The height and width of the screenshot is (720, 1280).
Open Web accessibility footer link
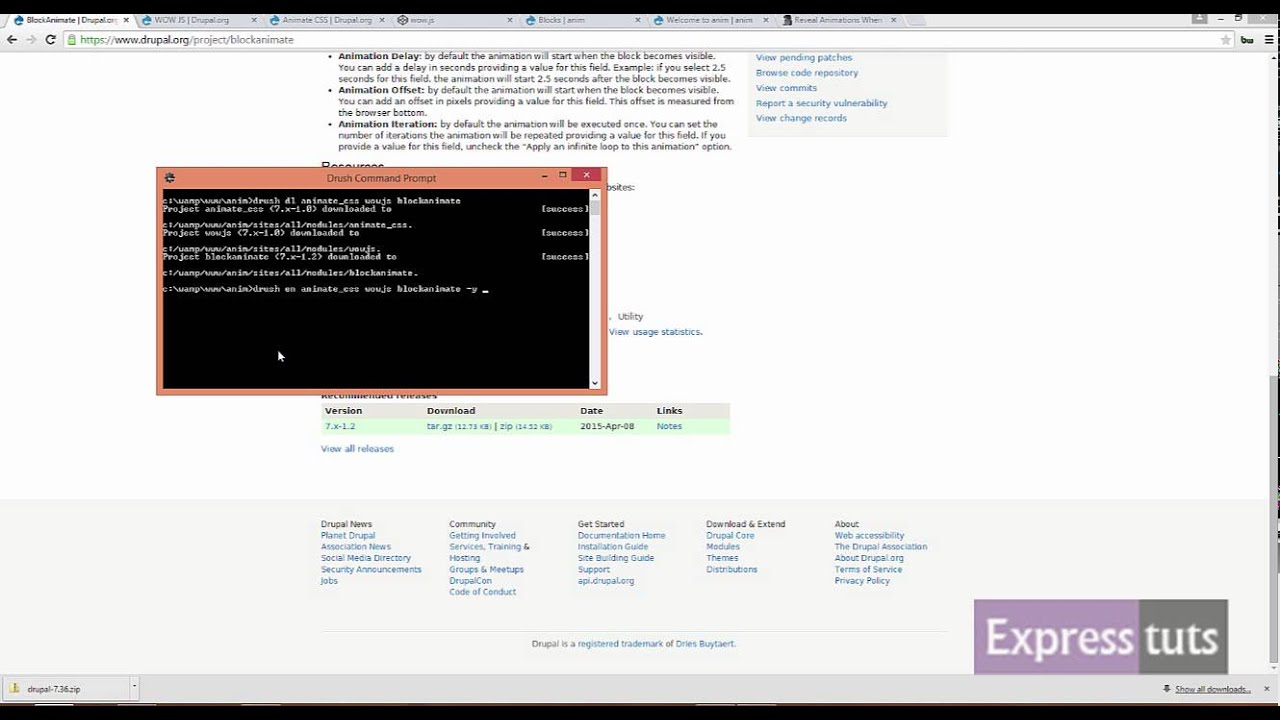(869, 536)
